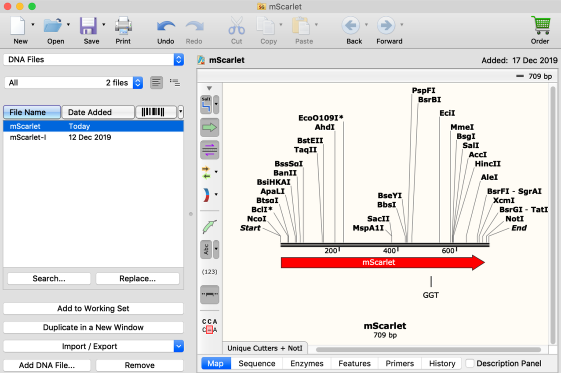
Task: Click the SacII enzyme label
Action: [378, 218]
